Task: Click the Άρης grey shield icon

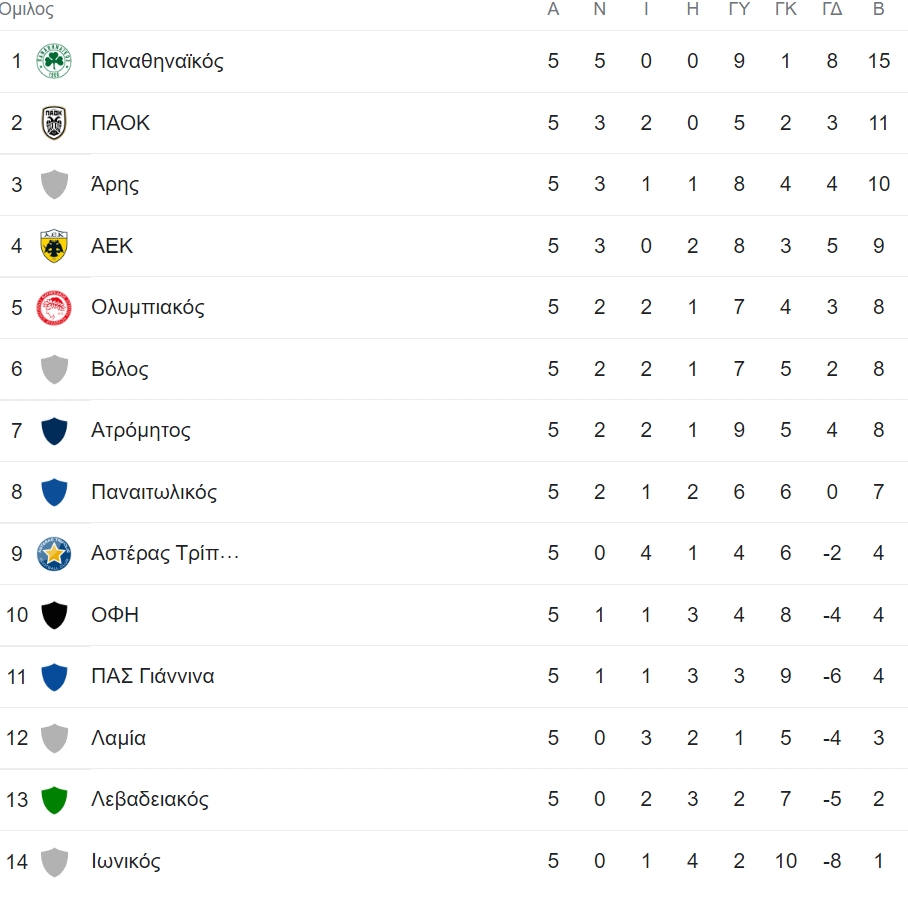Action: (54, 184)
